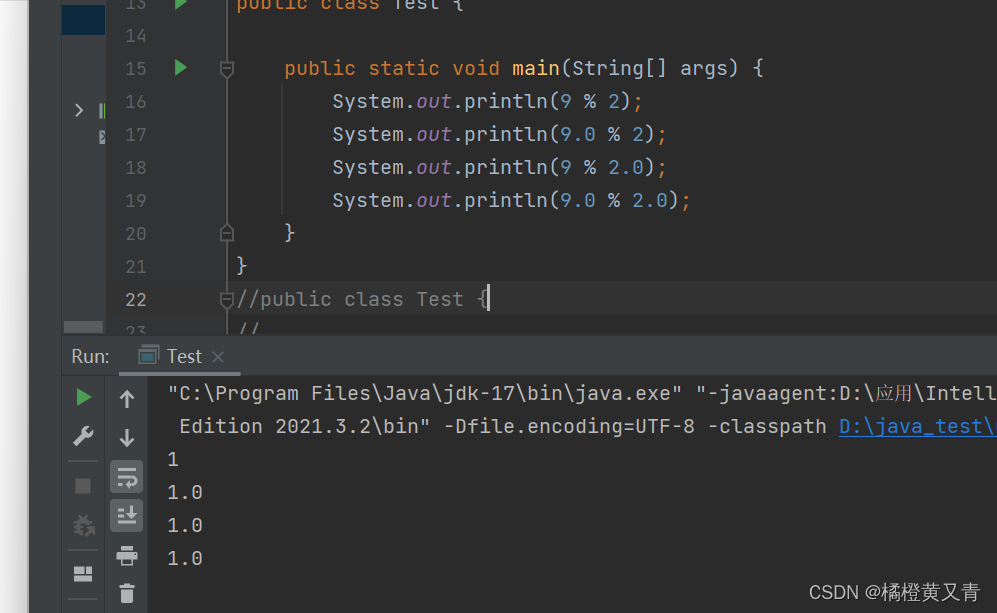Clear all console output with trash icon
Image resolution: width=997 pixels, height=613 pixels.
tap(127, 593)
